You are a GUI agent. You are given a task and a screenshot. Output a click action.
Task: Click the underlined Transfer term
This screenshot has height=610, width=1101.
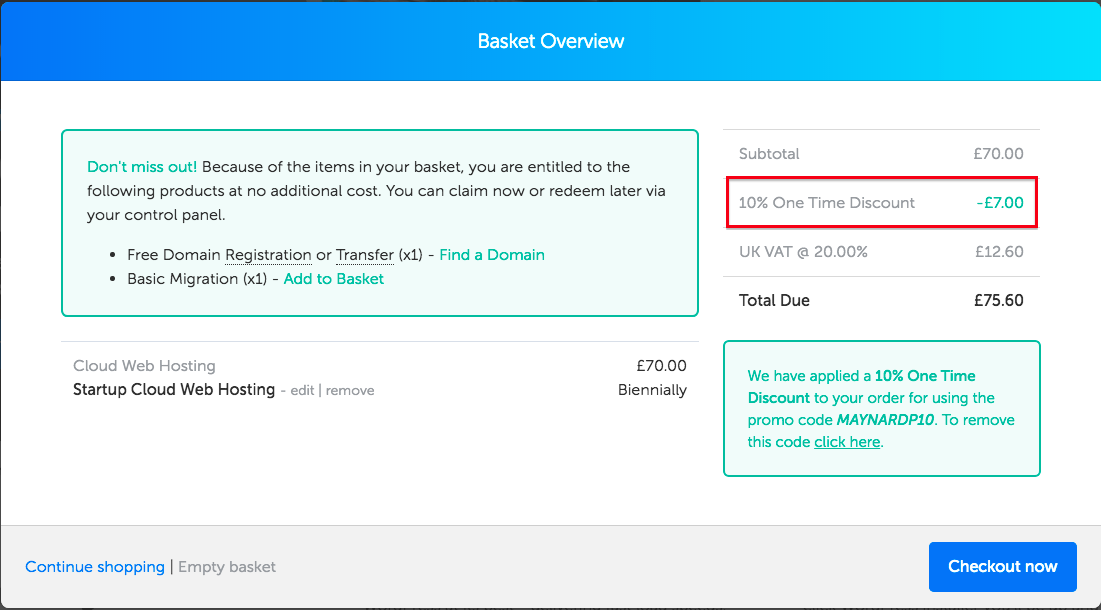[364, 255]
